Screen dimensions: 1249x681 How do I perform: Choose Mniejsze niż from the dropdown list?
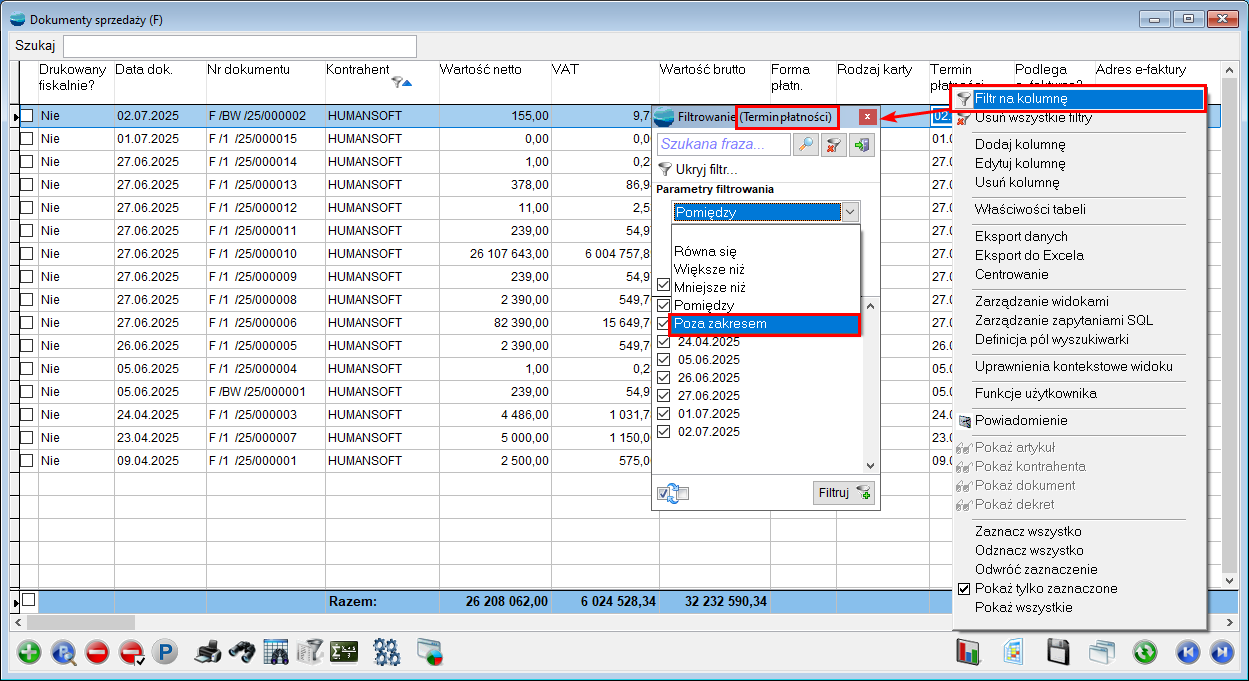pyautogui.click(x=765, y=288)
